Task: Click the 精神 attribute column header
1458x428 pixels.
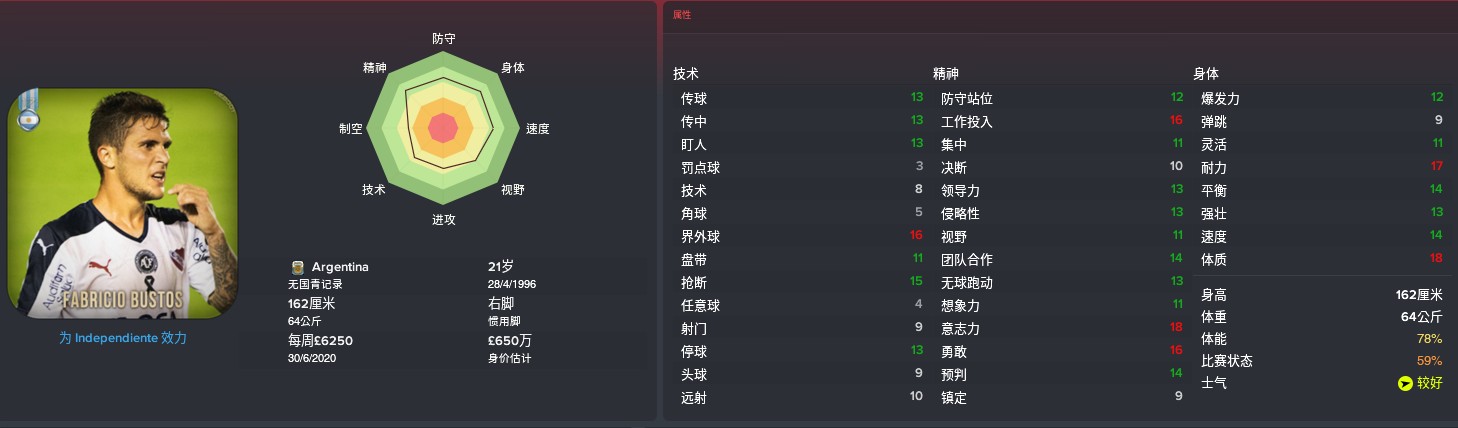Action: (x=946, y=74)
